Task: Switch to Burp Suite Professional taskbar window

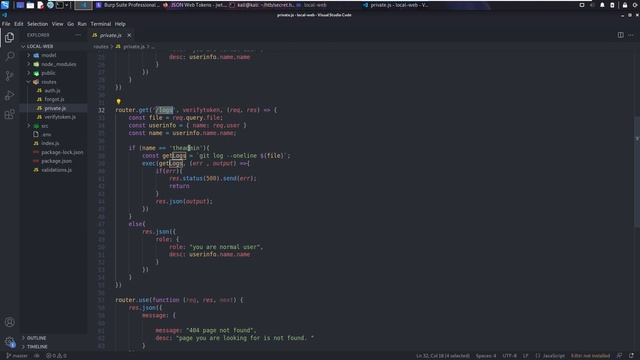Action: (x=127, y=5)
